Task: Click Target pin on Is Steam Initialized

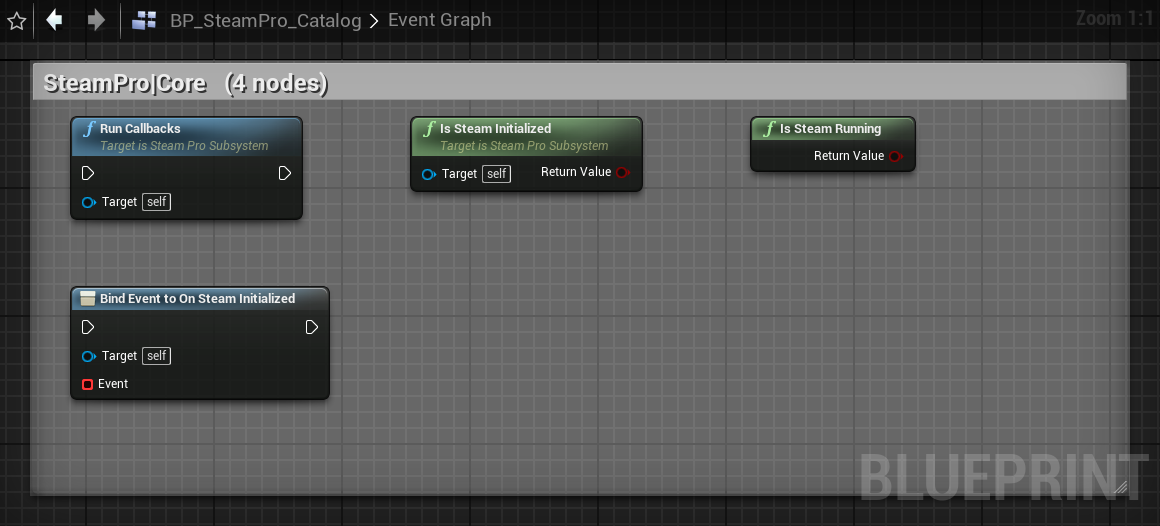Action: [428, 175]
